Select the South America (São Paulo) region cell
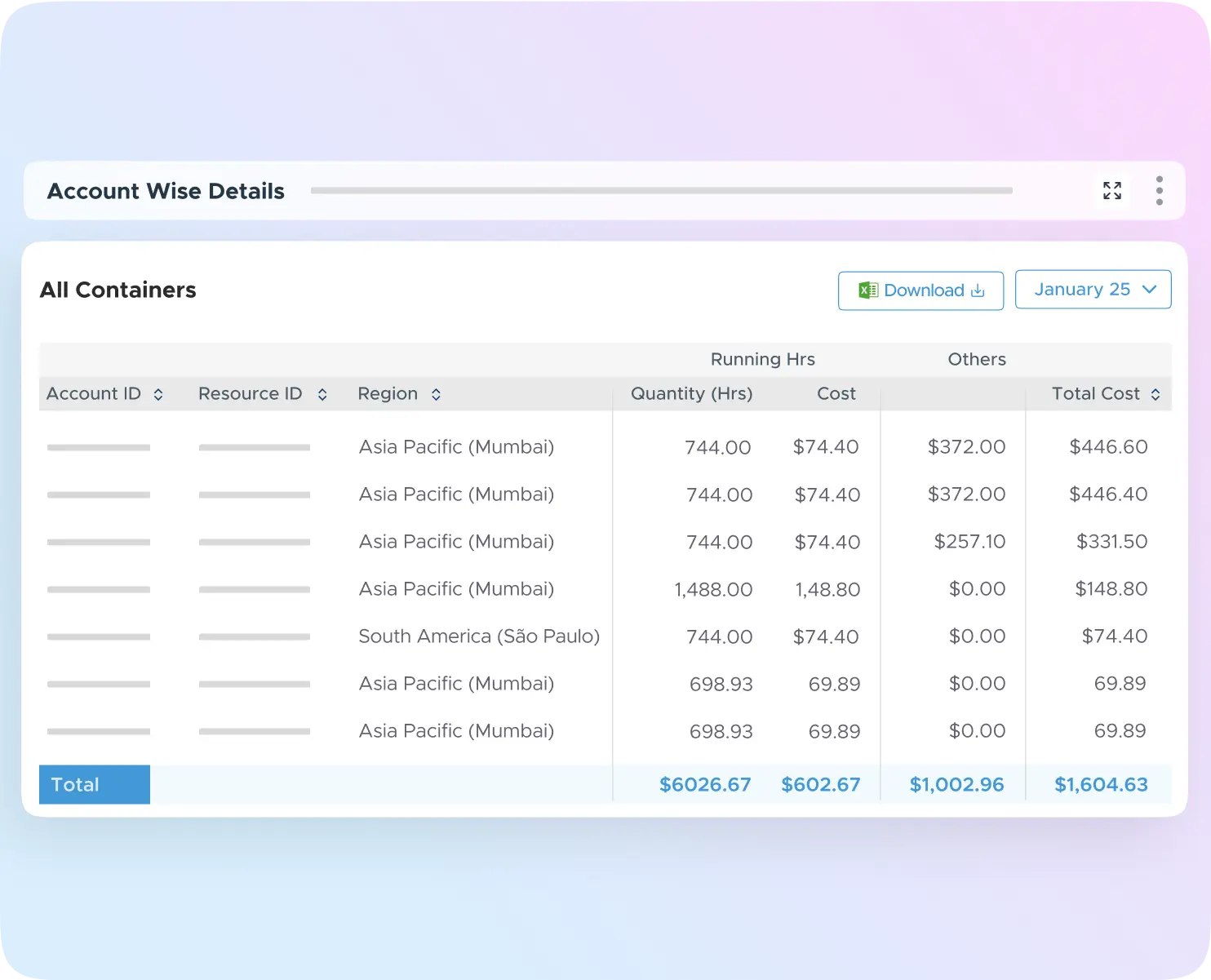This screenshot has height=980, width=1211. point(479,636)
